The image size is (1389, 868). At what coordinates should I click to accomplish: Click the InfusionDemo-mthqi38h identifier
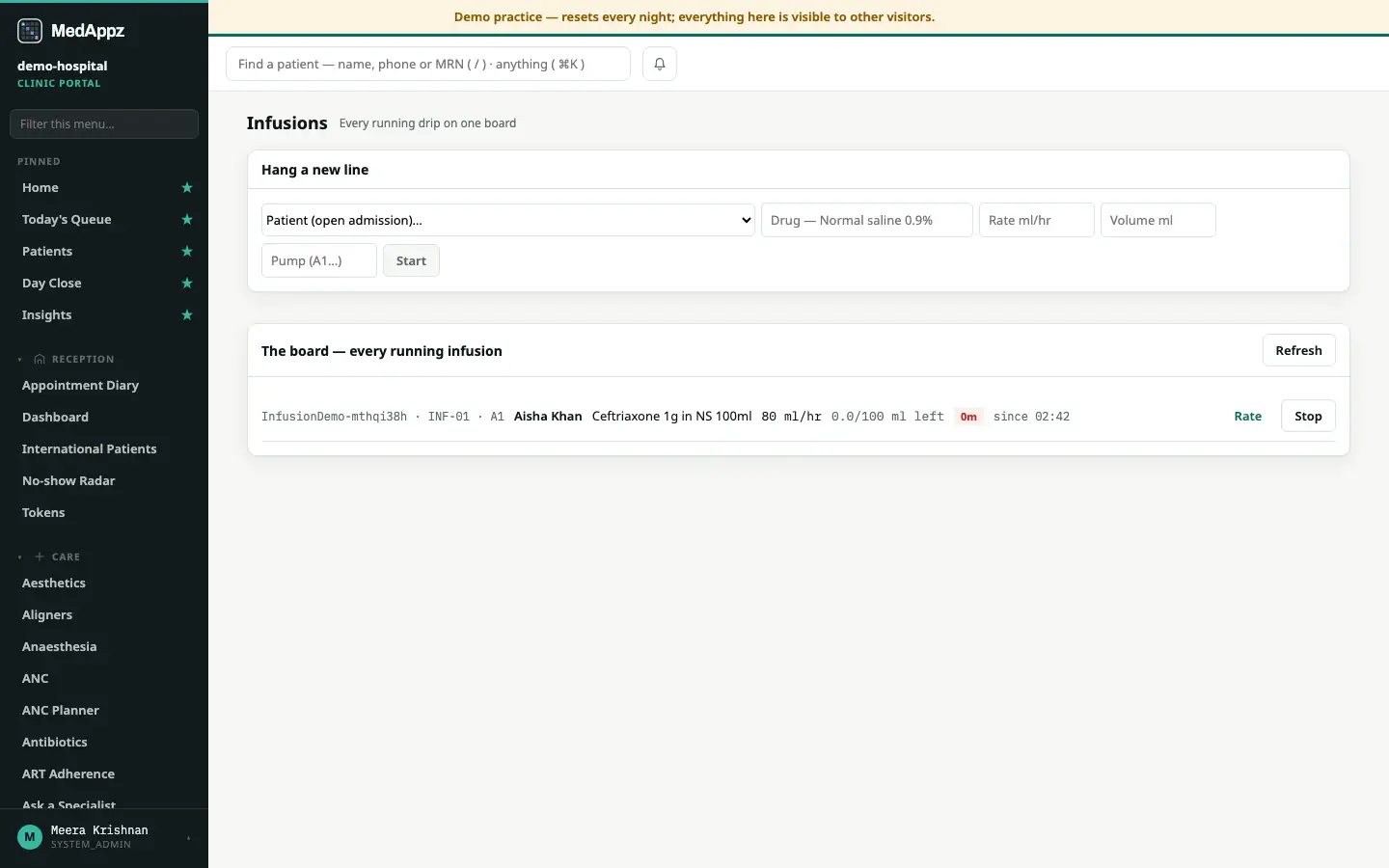[334, 417]
